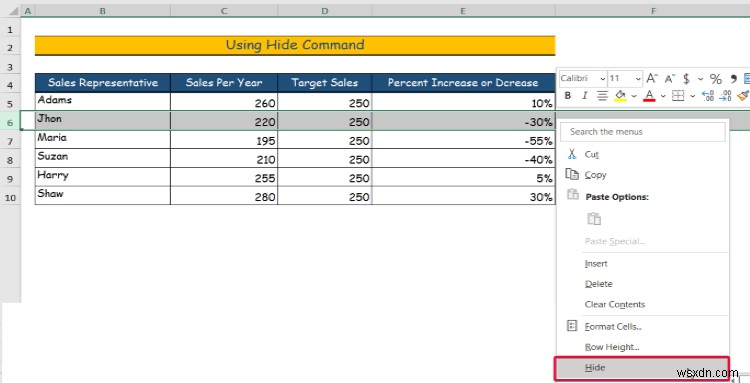This screenshot has height=383, width=750.
Task: Click the borders grid icon
Action: click(x=678, y=96)
